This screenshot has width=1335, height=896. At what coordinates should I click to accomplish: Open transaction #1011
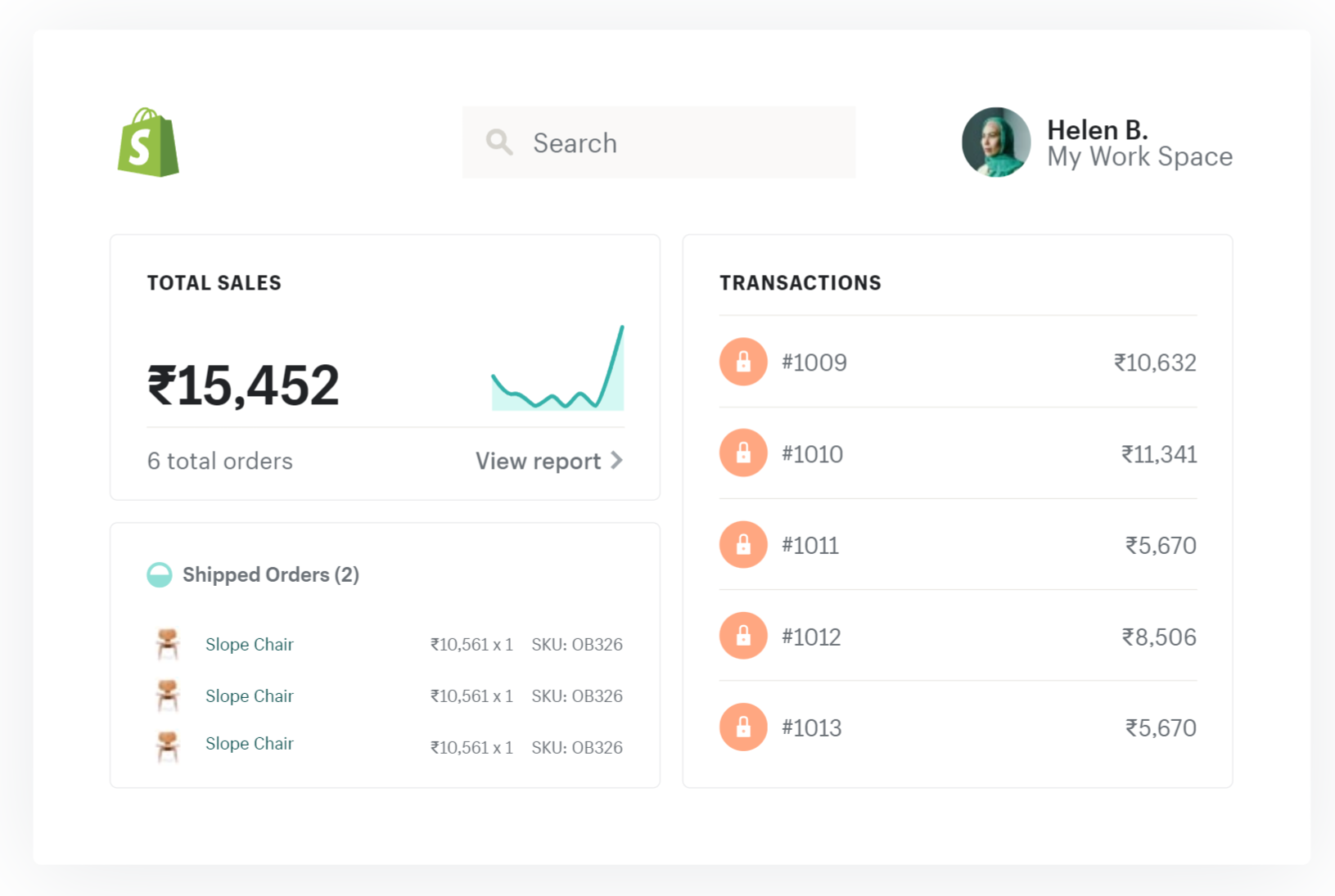click(x=958, y=544)
